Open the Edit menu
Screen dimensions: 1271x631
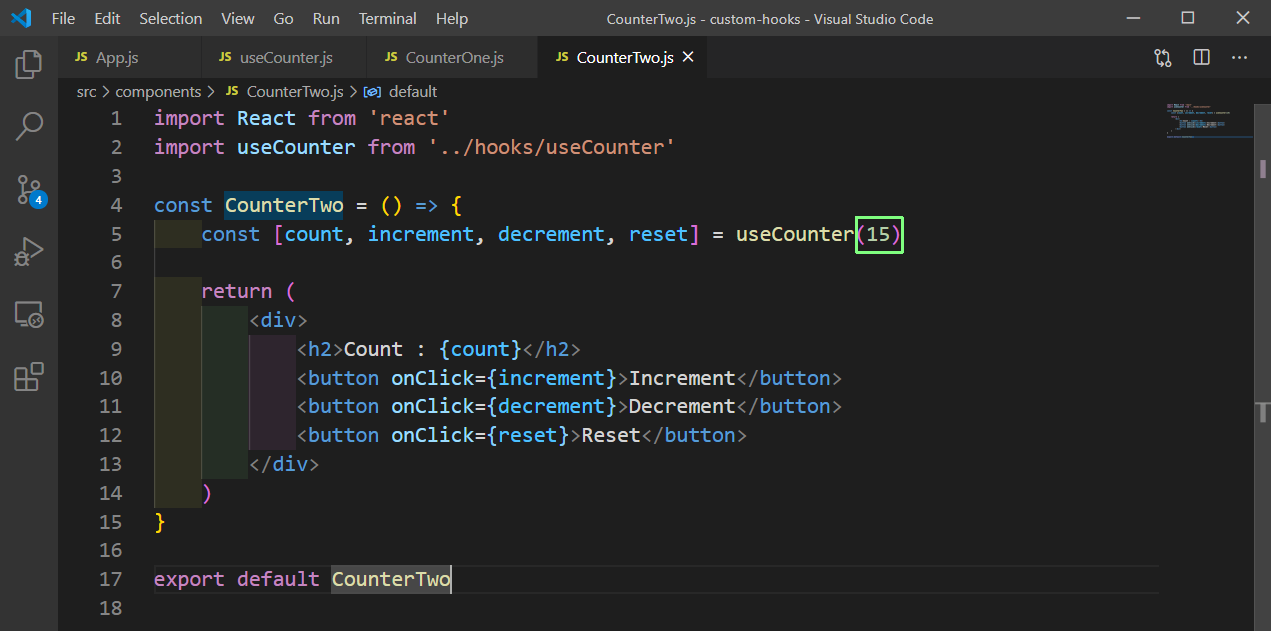click(x=107, y=18)
